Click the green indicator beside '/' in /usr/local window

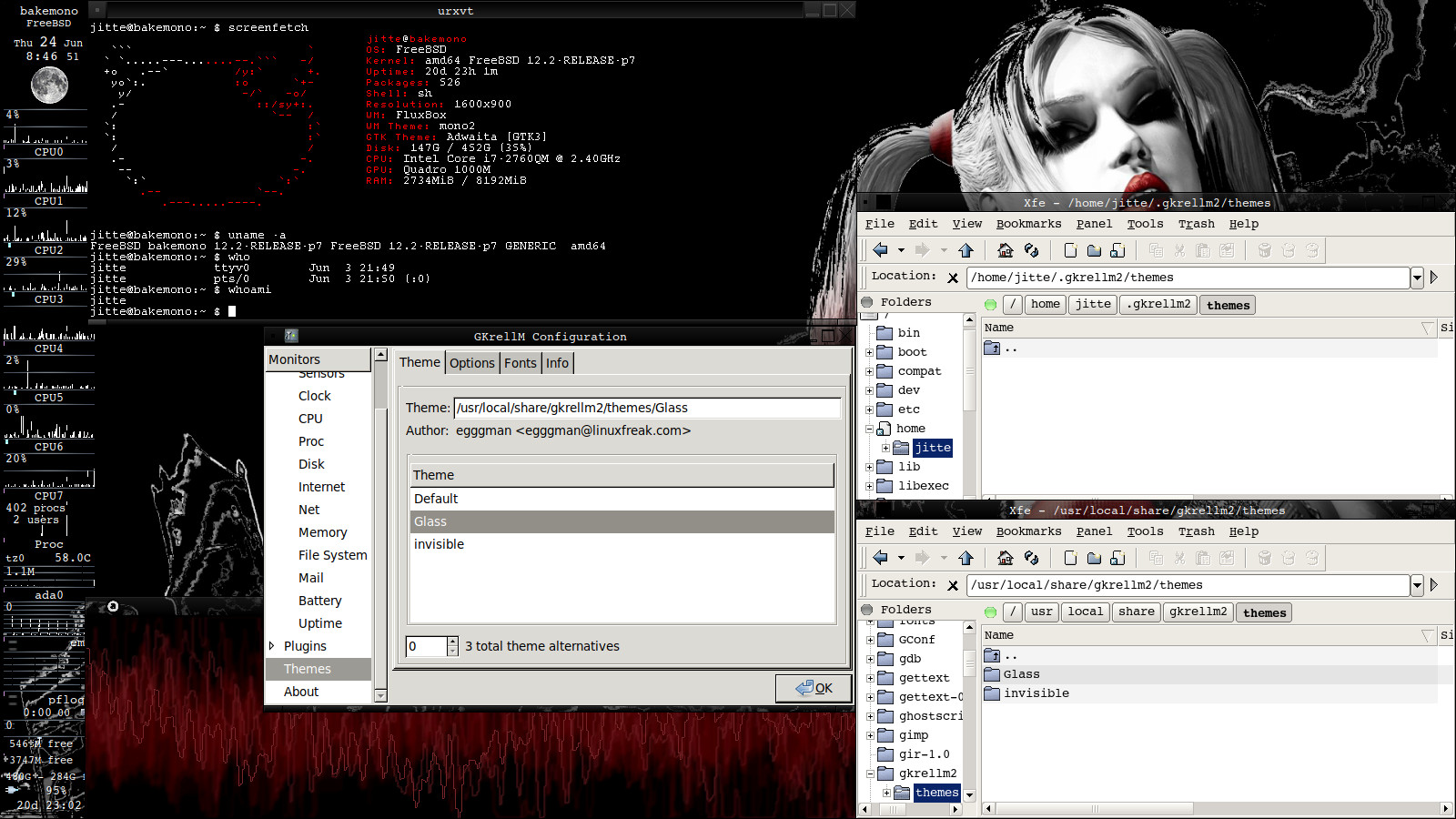[991, 612]
